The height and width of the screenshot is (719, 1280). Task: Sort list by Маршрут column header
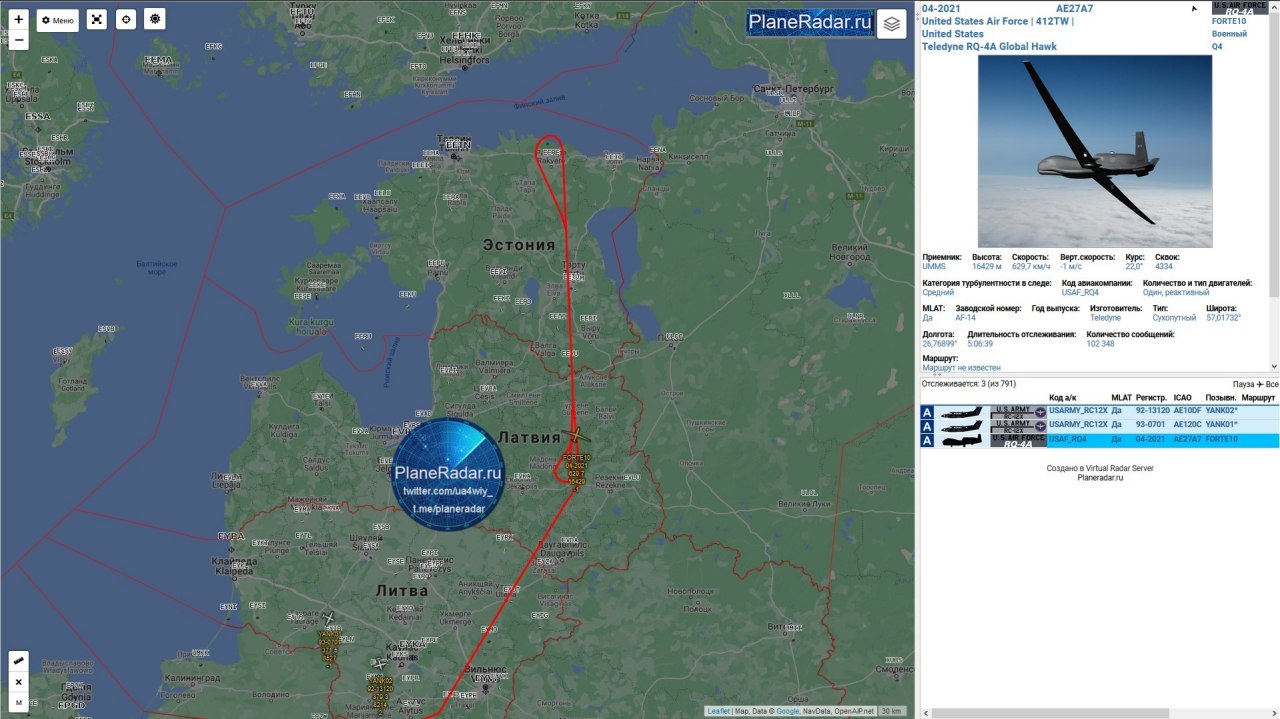coord(1258,398)
